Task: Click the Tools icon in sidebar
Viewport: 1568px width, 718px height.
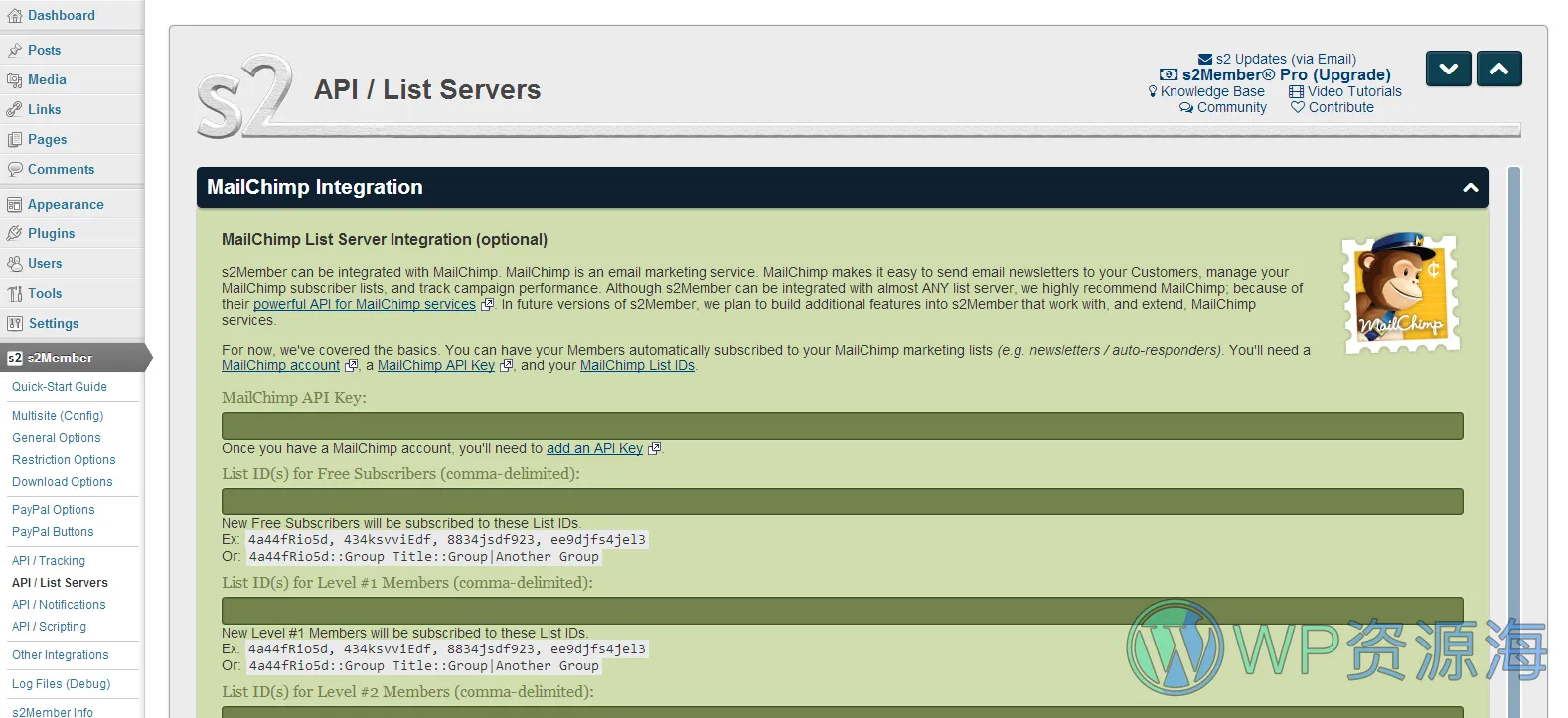Action: [15, 293]
